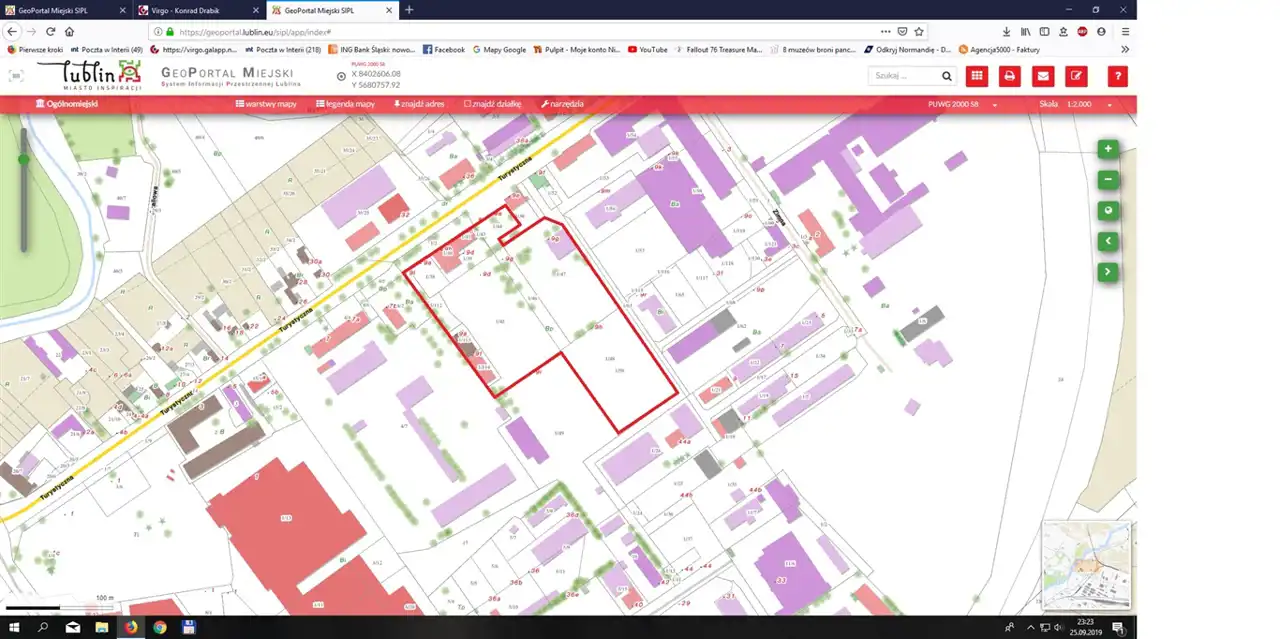
Task: Click the search magnifier icon
Action: coord(946,76)
